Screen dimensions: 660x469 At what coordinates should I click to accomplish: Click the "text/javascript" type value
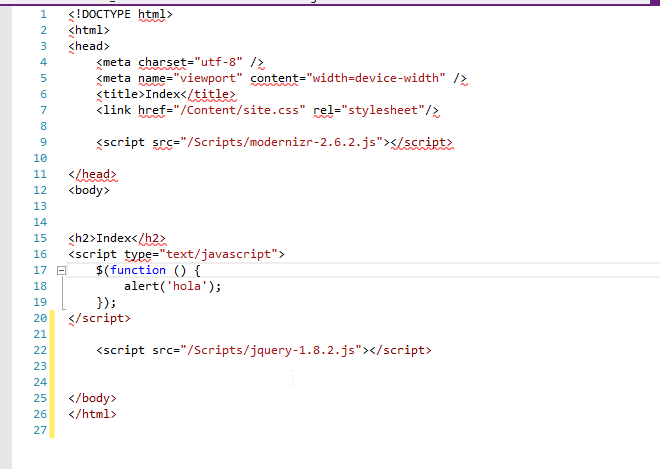pyautogui.click(x=218, y=254)
